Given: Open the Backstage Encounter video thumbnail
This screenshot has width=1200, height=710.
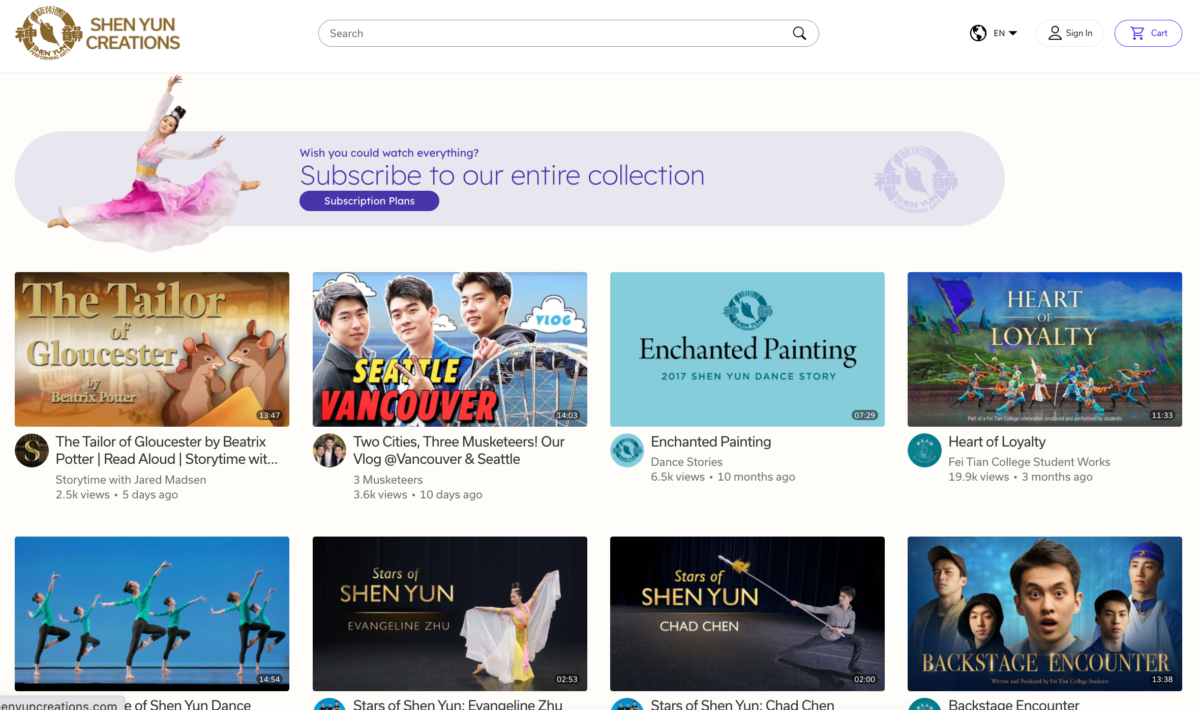Looking at the screenshot, I should (x=1044, y=613).
